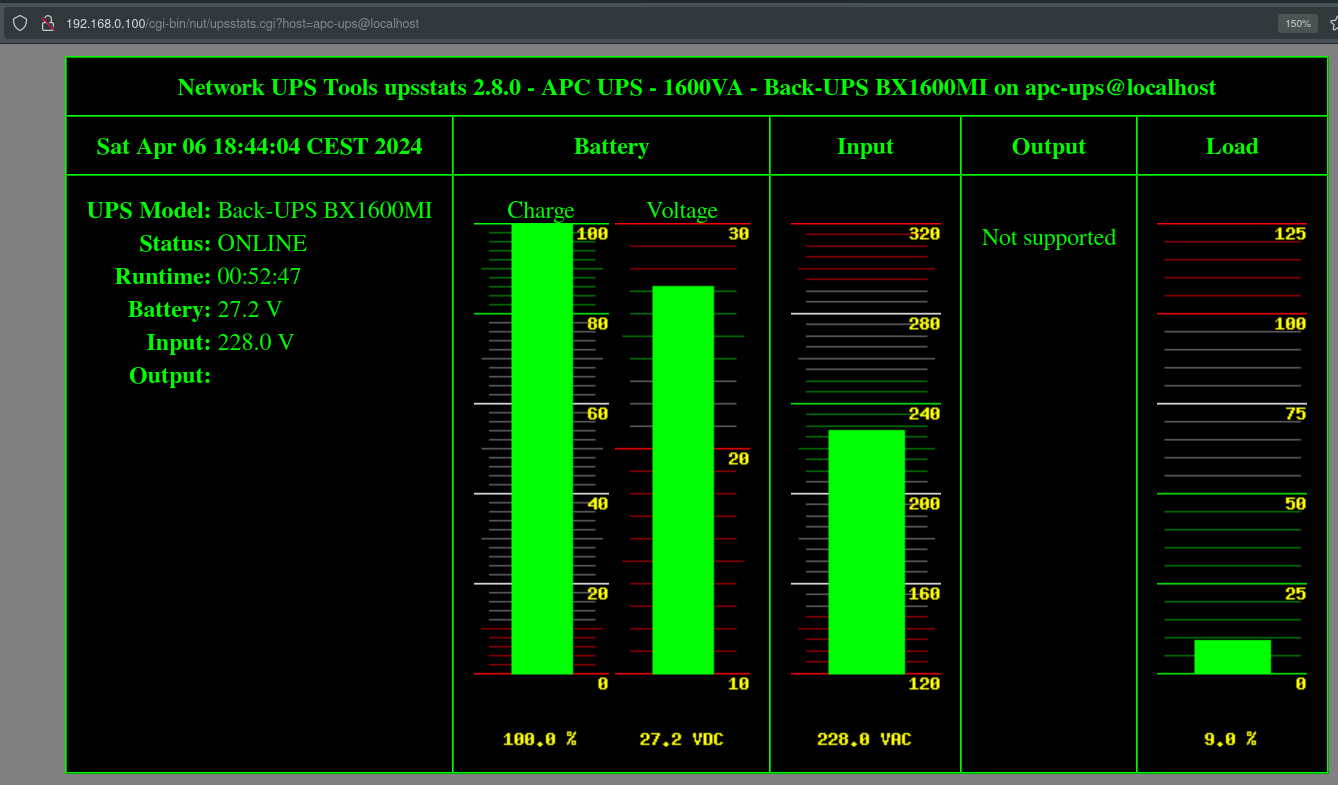Click the Runtime value 00:52:47
1338x785 pixels.
(259, 277)
